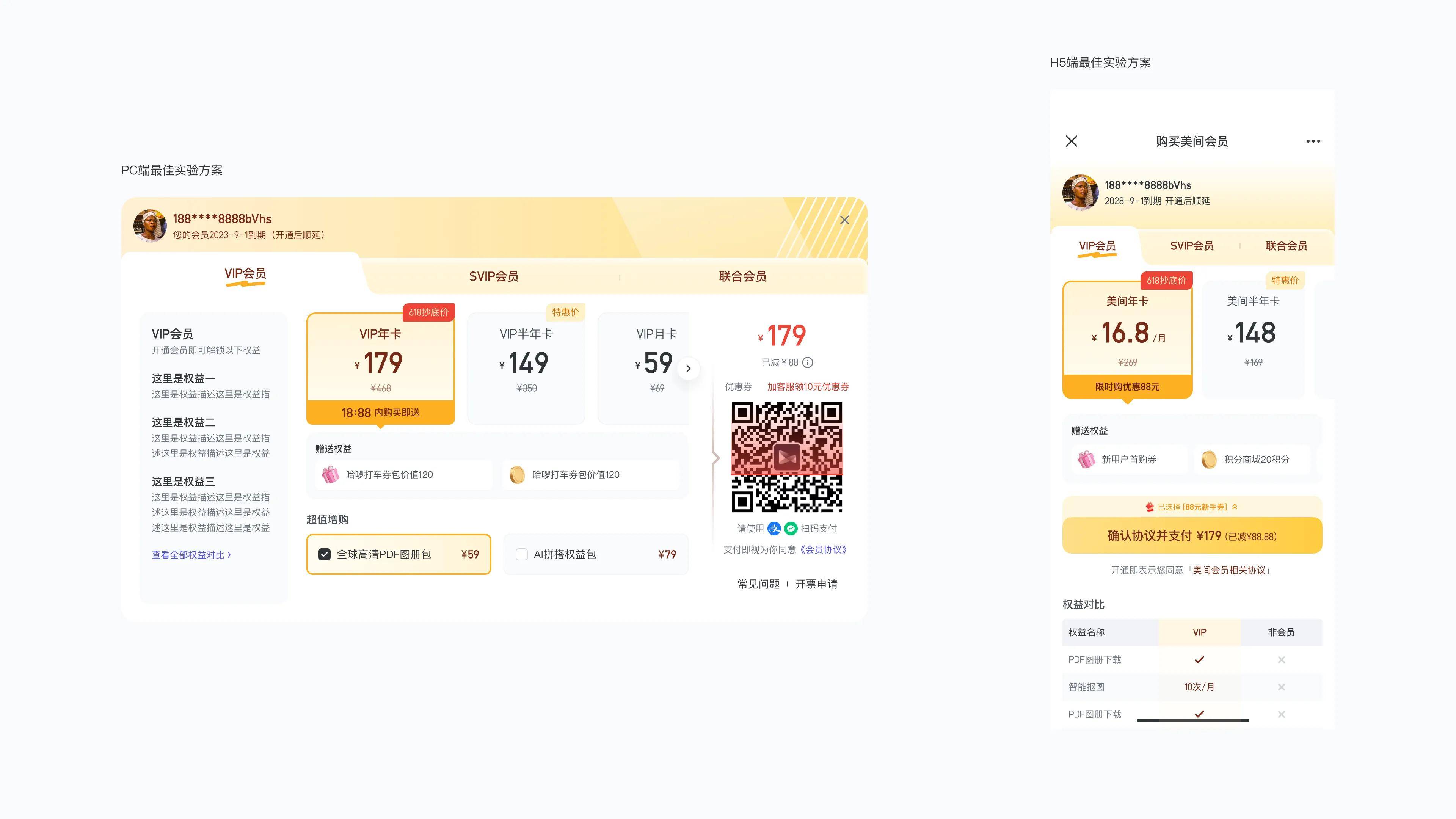Click the right arrow to reveal more VIP cards
This screenshot has width=1456, height=819.
tap(689, 369)
